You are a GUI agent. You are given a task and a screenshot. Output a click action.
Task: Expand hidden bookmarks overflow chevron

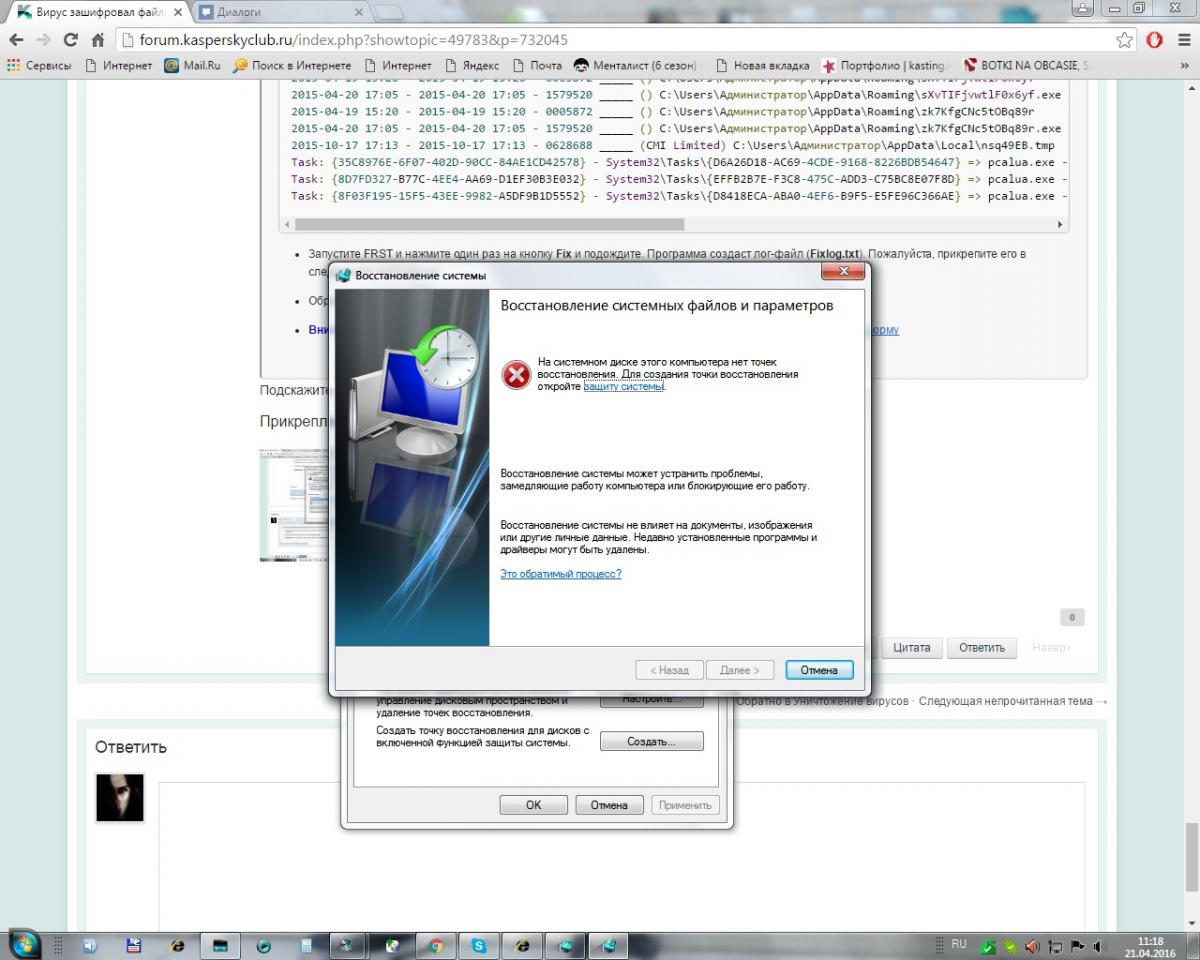tap(1186, 66)
